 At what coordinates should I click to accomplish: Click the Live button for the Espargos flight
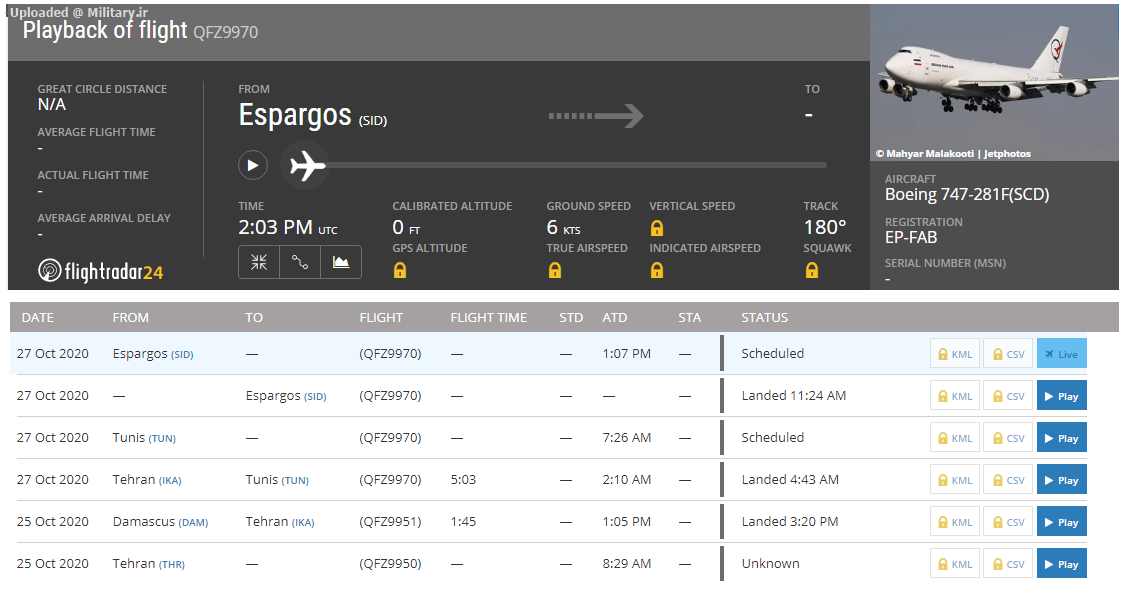pyautogui.click(x=1061, y=354)
